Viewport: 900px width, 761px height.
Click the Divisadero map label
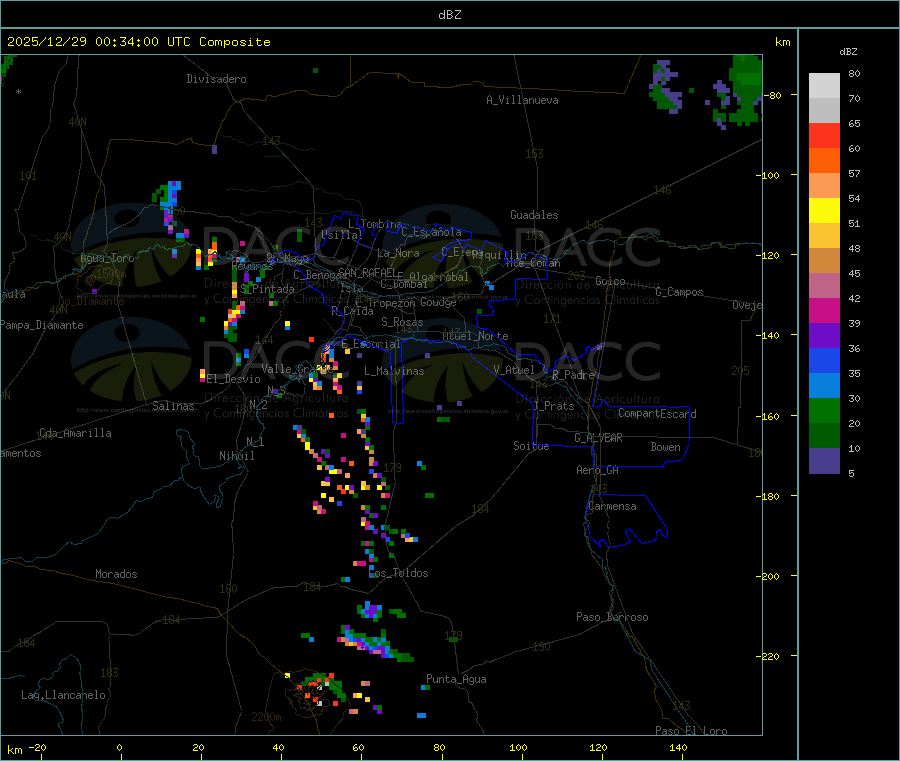coord(216,79)
